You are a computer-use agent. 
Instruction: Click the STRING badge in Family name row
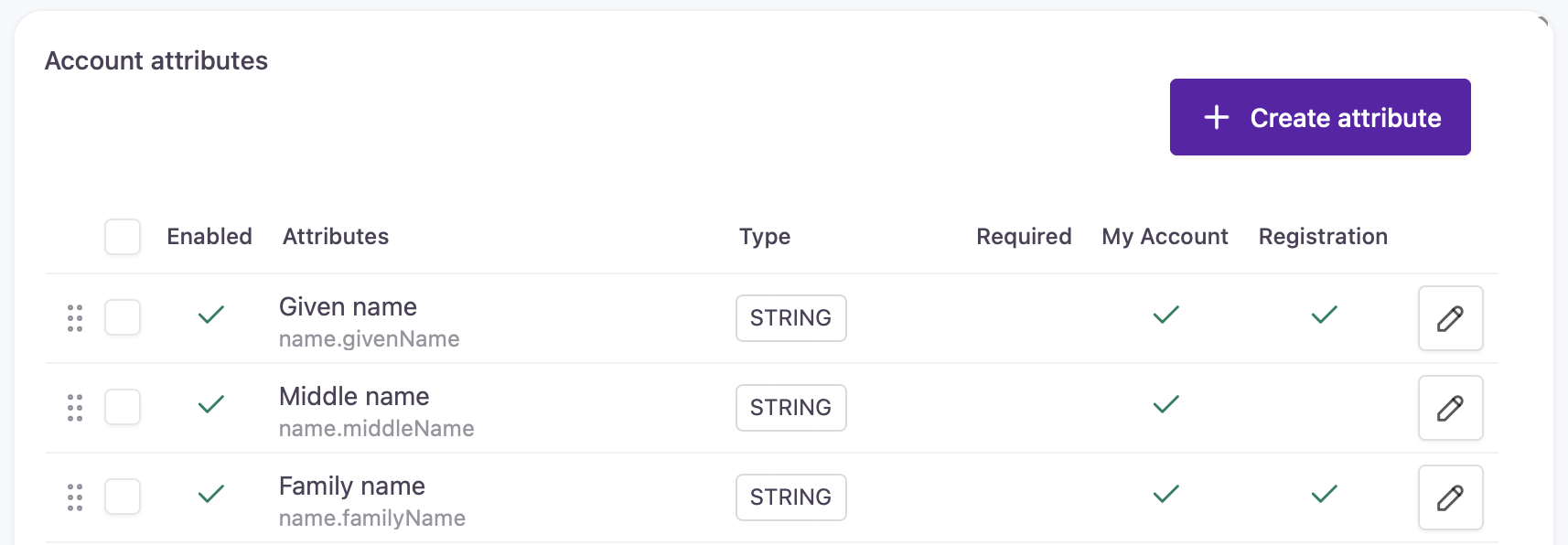(790, 497)
